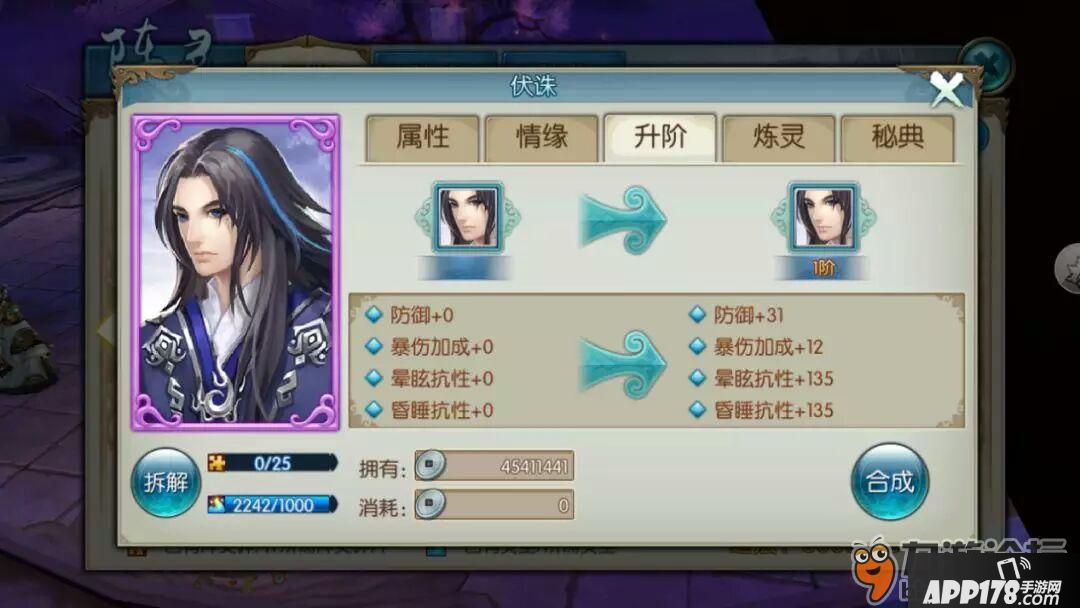This screenshot has width=1080, height=608.
Task: Select the 升阶 tab
Action: 660,138
